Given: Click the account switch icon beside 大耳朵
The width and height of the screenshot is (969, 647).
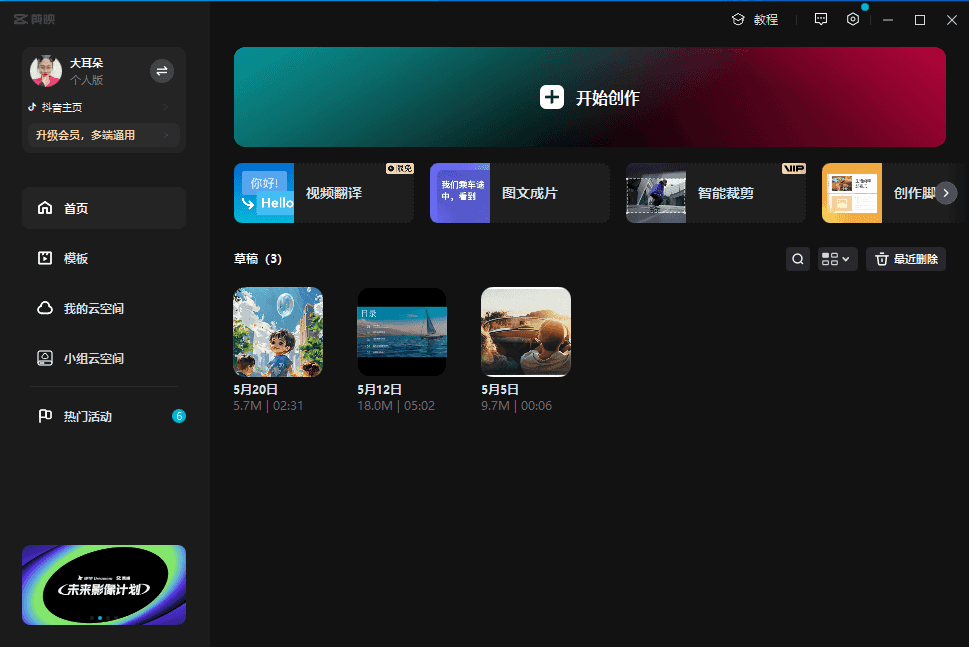Looking at the screenshot, I should coord(161,71).
